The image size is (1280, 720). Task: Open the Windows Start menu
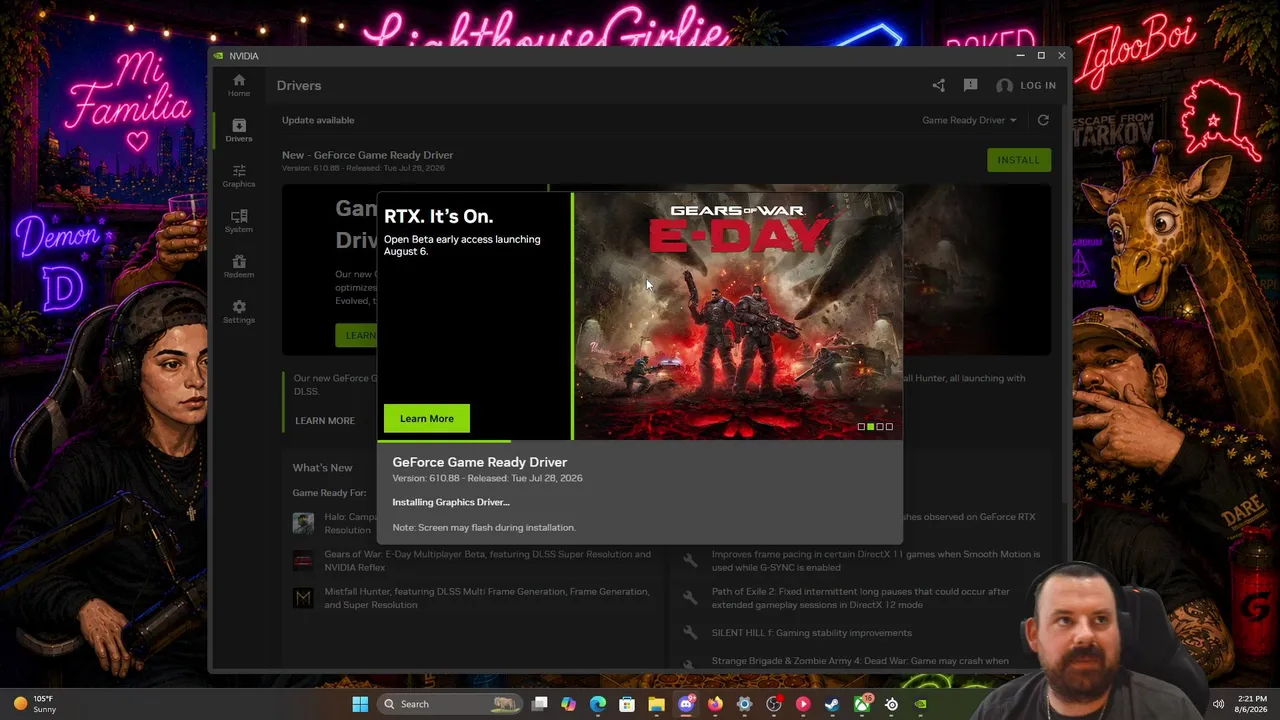[x=360, y=704]
